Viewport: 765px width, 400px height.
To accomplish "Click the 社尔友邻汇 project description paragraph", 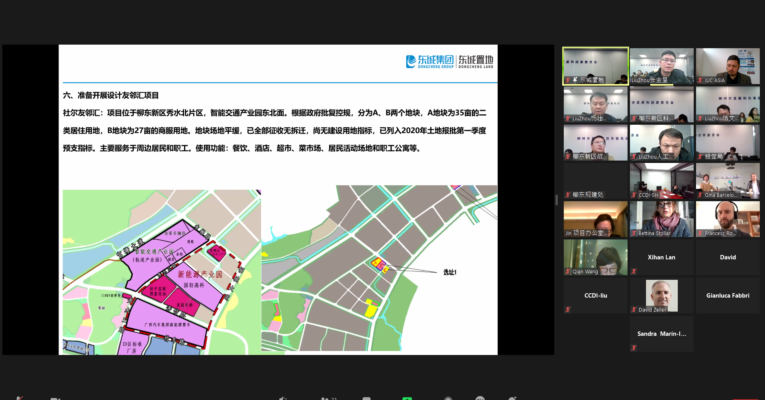I will [x=275, y=131].
